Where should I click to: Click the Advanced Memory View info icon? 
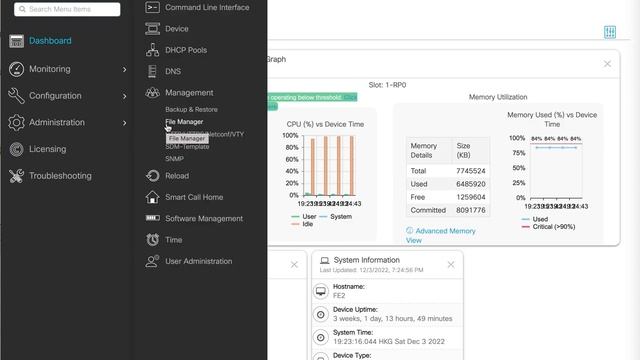pyautogui.click(x=409, y=231)
